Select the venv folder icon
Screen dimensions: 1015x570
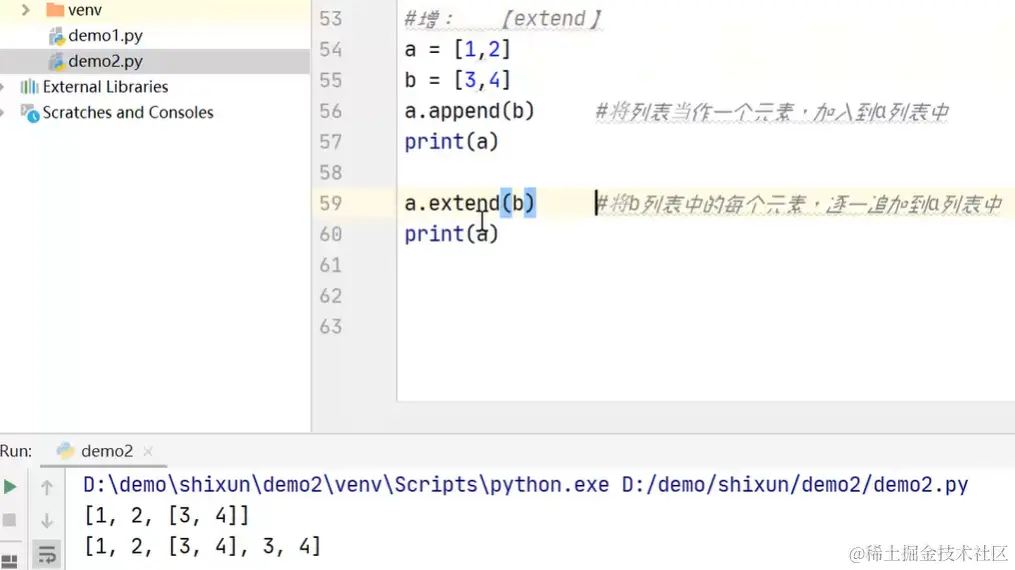click(55, 10)
